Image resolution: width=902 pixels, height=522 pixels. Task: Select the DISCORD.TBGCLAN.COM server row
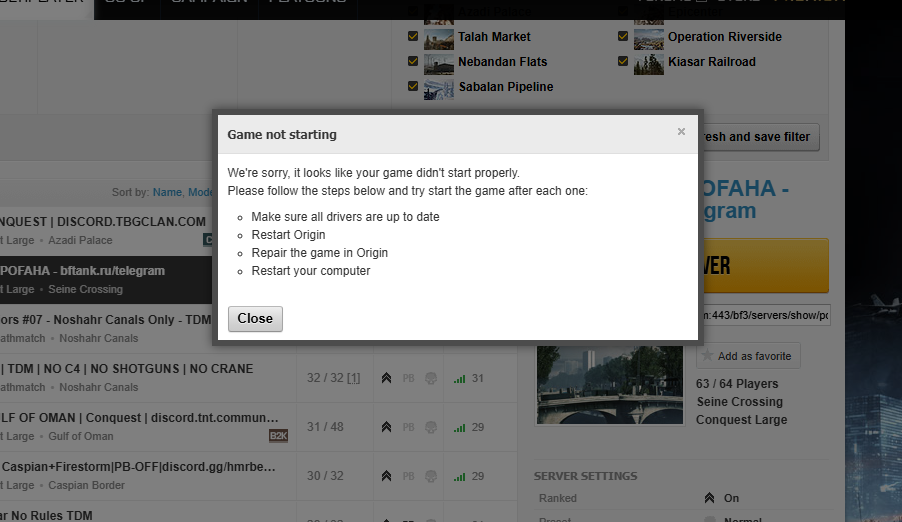(106, 231)
